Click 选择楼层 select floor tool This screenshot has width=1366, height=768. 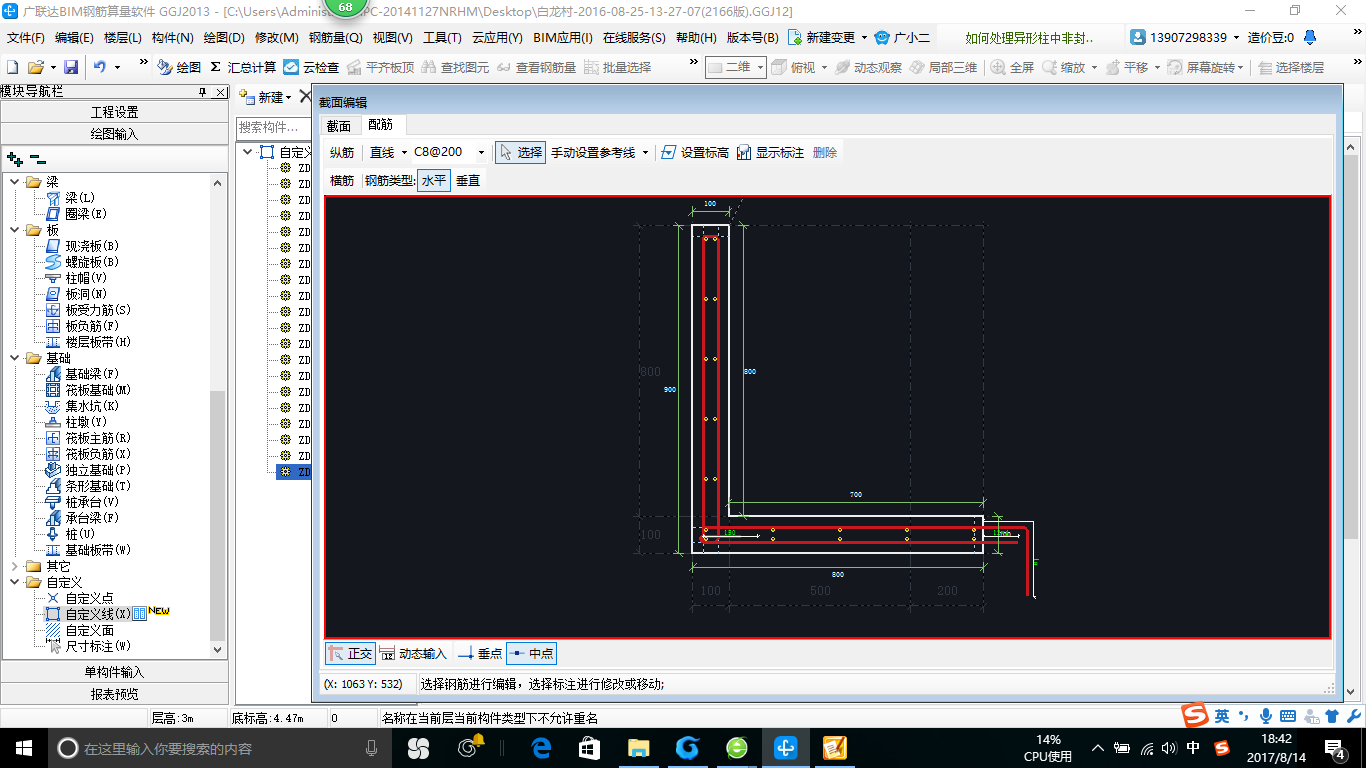point(1291,67)
